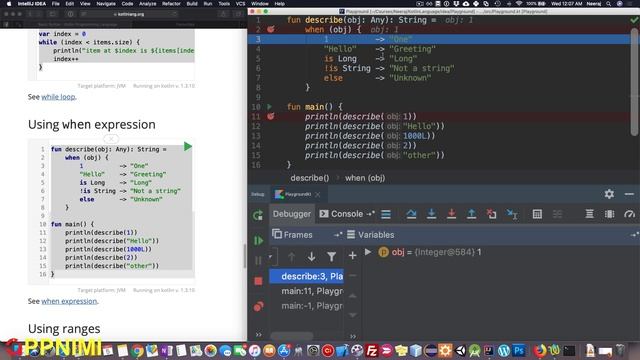Click the 'describe()' breadcrumb
Screen dimensions: 640x360
[x=310, y=178]
